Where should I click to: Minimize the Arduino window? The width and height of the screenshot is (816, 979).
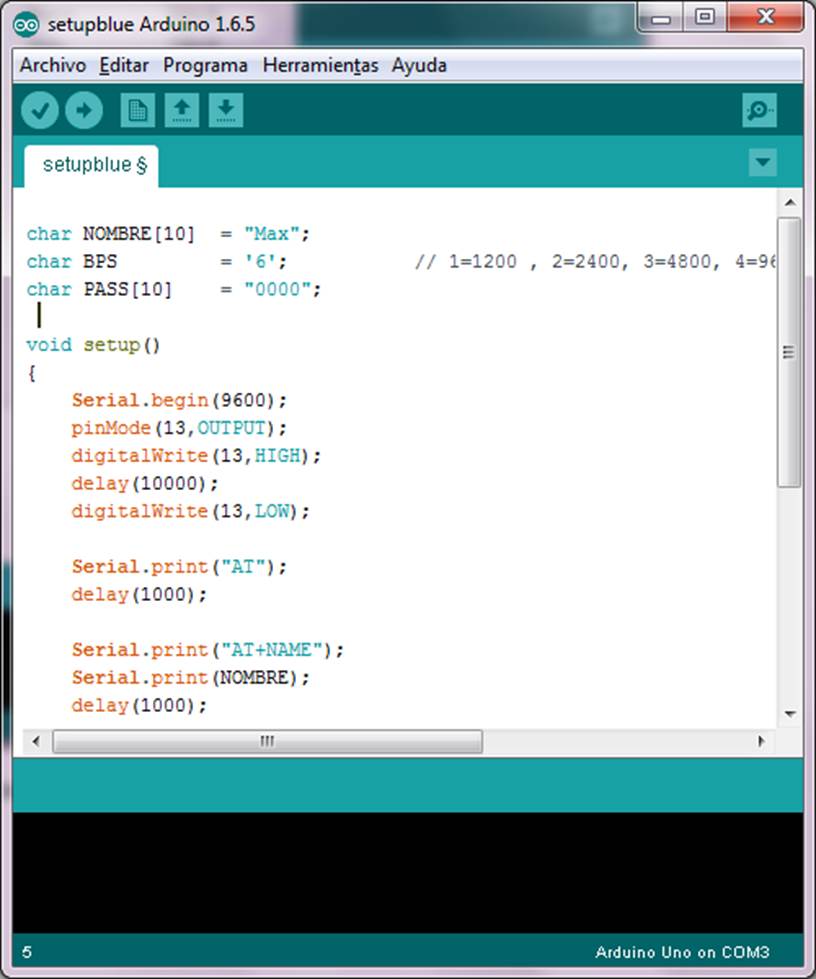pyautogui.click(x=661, y=18)
